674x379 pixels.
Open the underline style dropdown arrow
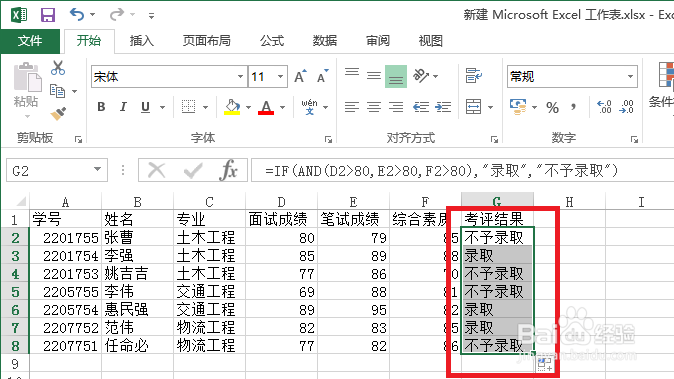click(x=162, y=107)
